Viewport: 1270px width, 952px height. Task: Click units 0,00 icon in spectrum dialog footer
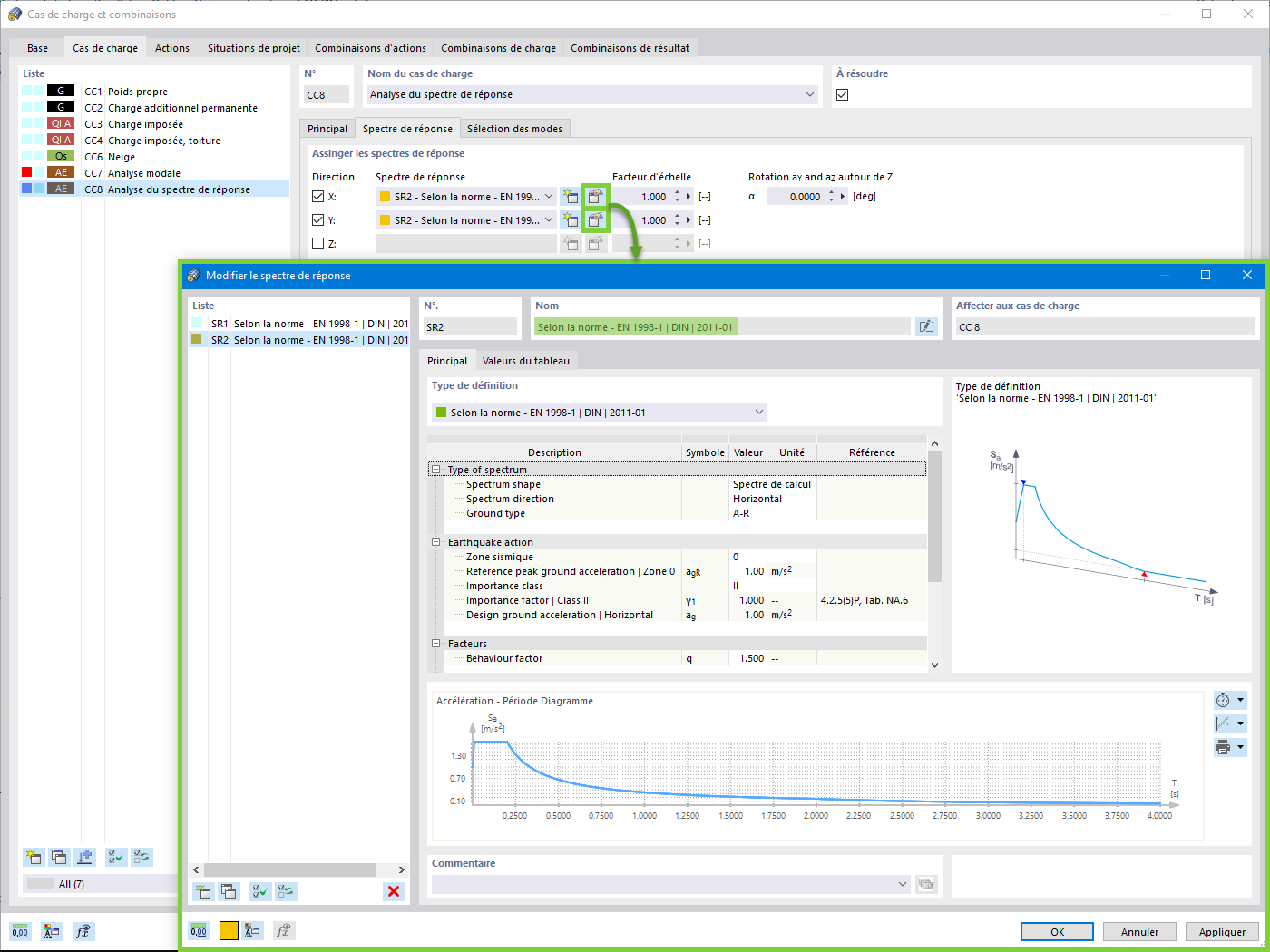(199, 930)
